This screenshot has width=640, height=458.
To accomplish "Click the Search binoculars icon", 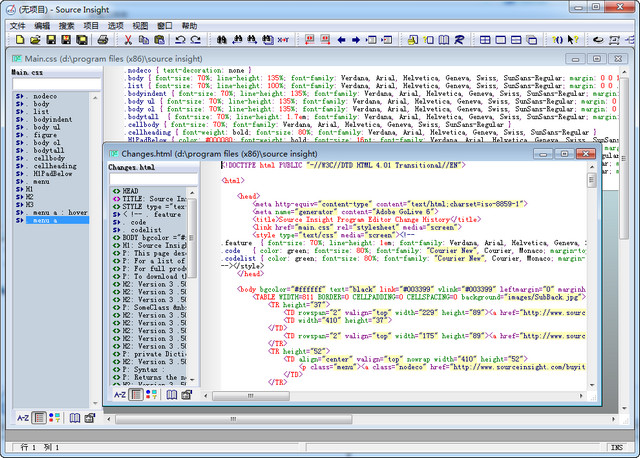I will pos(222,40).
